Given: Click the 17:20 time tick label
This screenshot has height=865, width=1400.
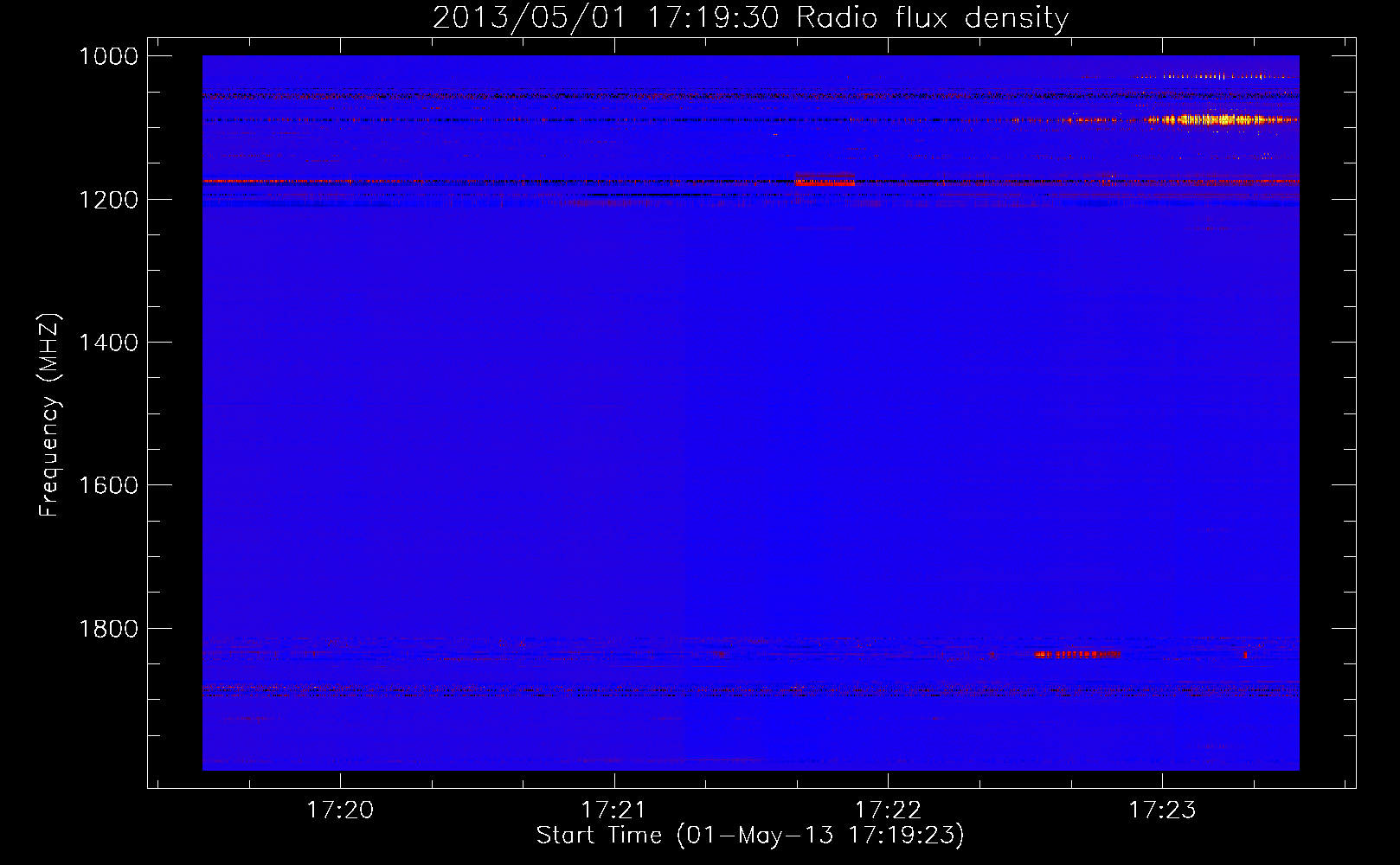Looking at the screenshot, I should (x=340, y=810).
